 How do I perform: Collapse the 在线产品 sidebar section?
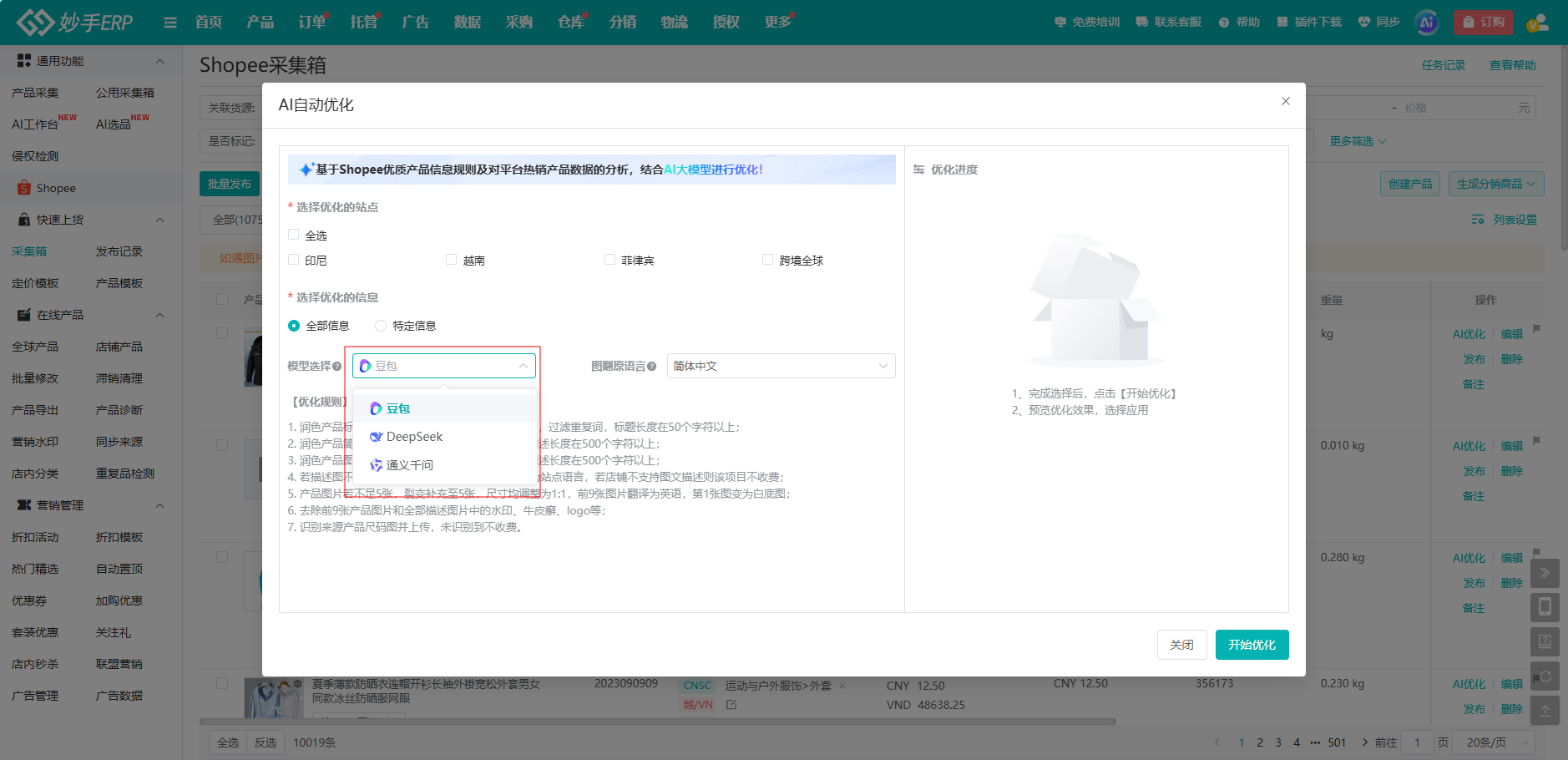160,315
